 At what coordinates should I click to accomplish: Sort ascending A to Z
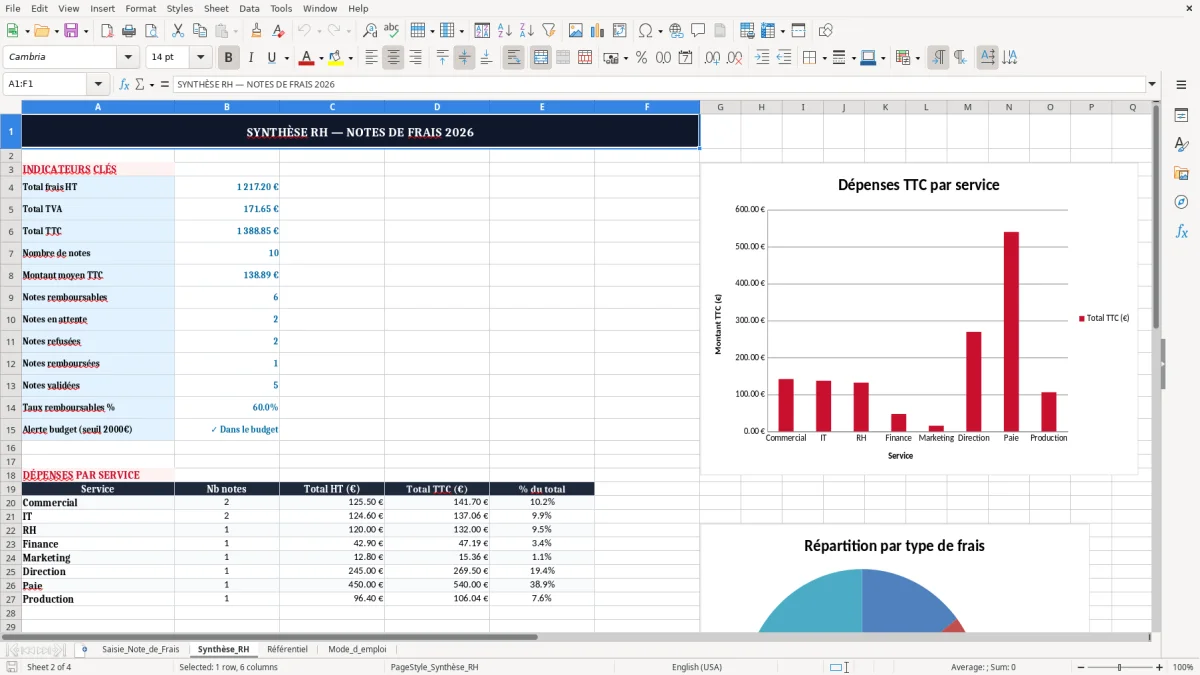click(504, 31)
